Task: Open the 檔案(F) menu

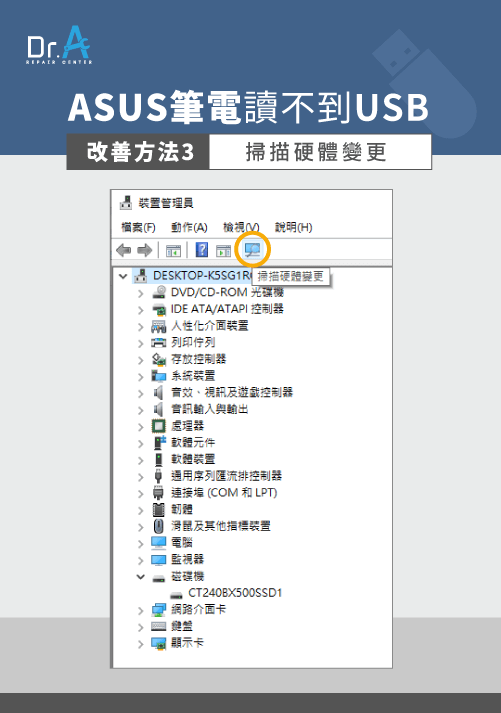Action: (138, 227)
